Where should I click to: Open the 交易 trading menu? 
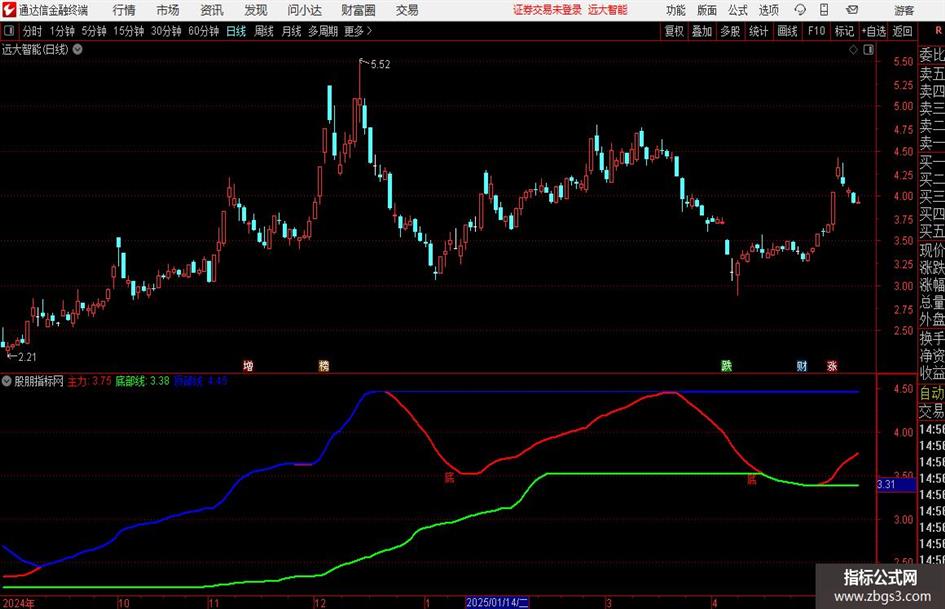point(407,10)
